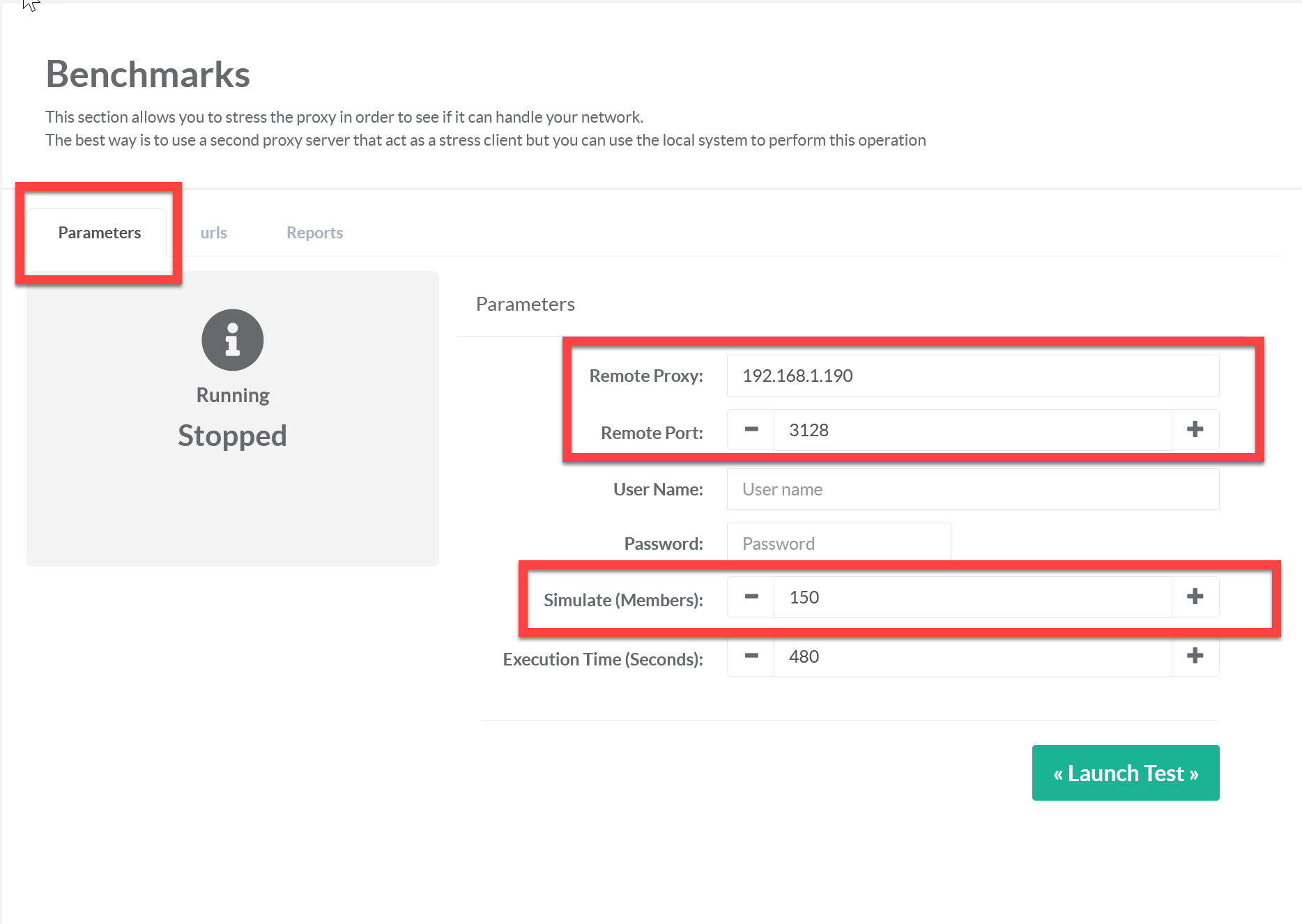
Task: Increase the Execution Time seconds
Action: click(1195, 656)
